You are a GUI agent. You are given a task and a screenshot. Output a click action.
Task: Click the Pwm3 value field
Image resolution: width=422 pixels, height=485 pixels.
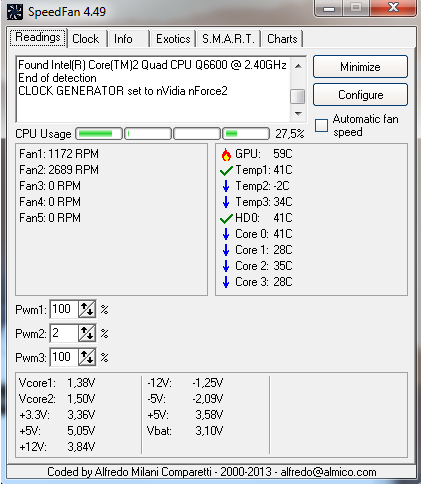[x=64, y=357]
